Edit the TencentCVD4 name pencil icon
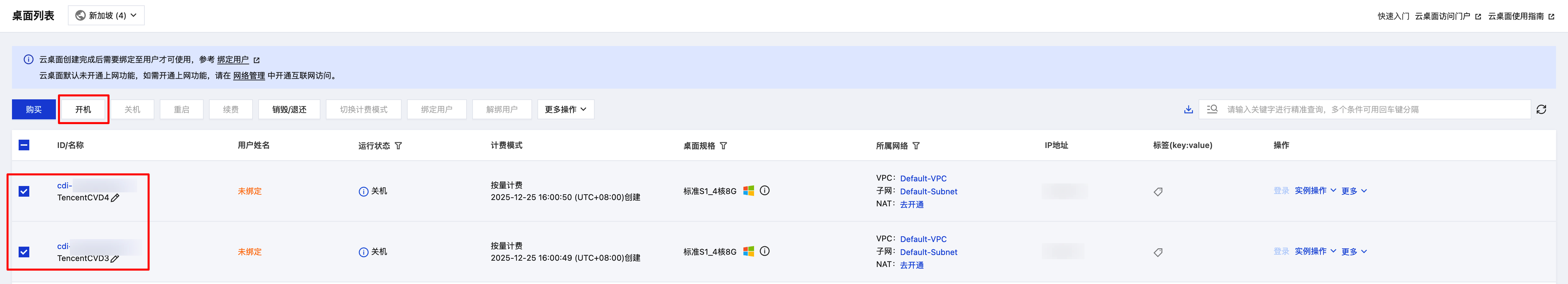This screenshot has height=284, width=1568. pyautogui.click(x=115, y=198)
